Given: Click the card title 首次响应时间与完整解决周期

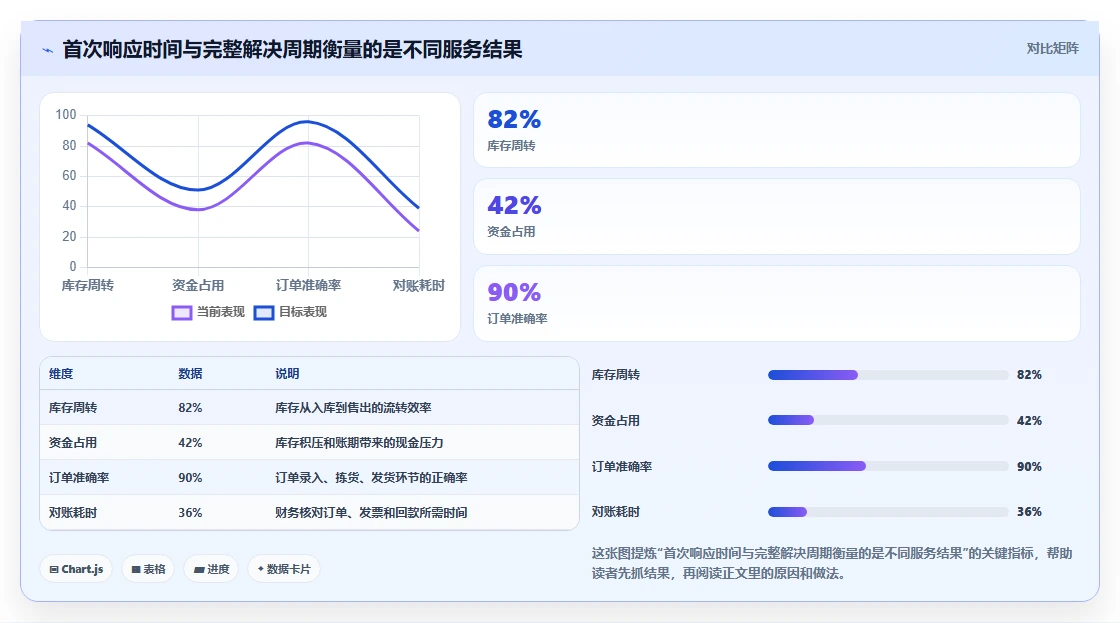Looking at the screenshot, I should pyautogui.click(x=292, y=49).
